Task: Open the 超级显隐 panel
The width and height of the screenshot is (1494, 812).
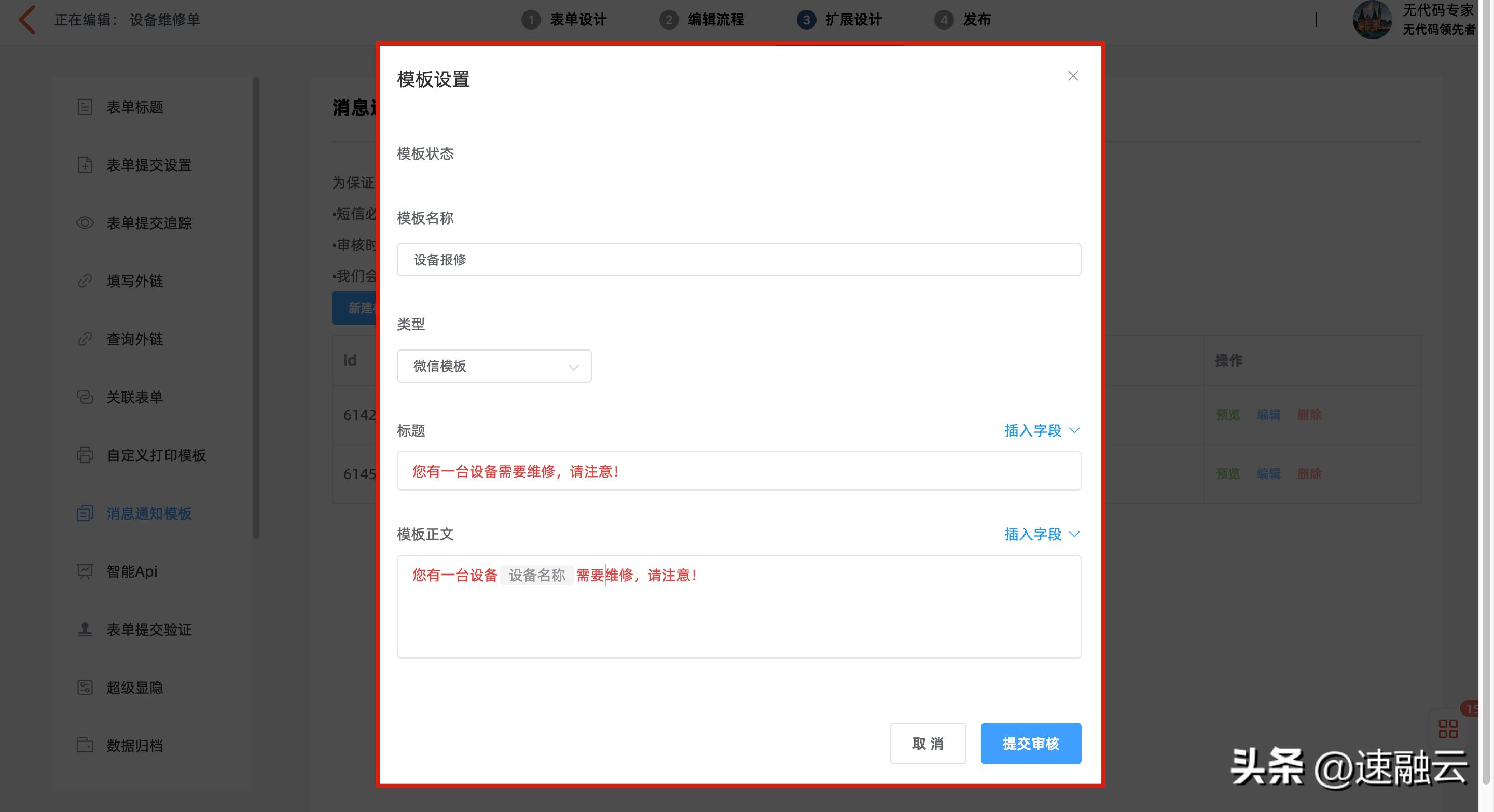Action: tap(133, 688)
